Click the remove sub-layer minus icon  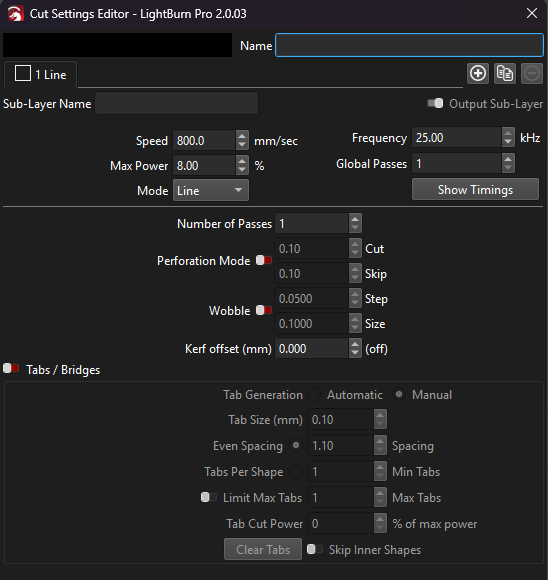(x=532, y=74)
